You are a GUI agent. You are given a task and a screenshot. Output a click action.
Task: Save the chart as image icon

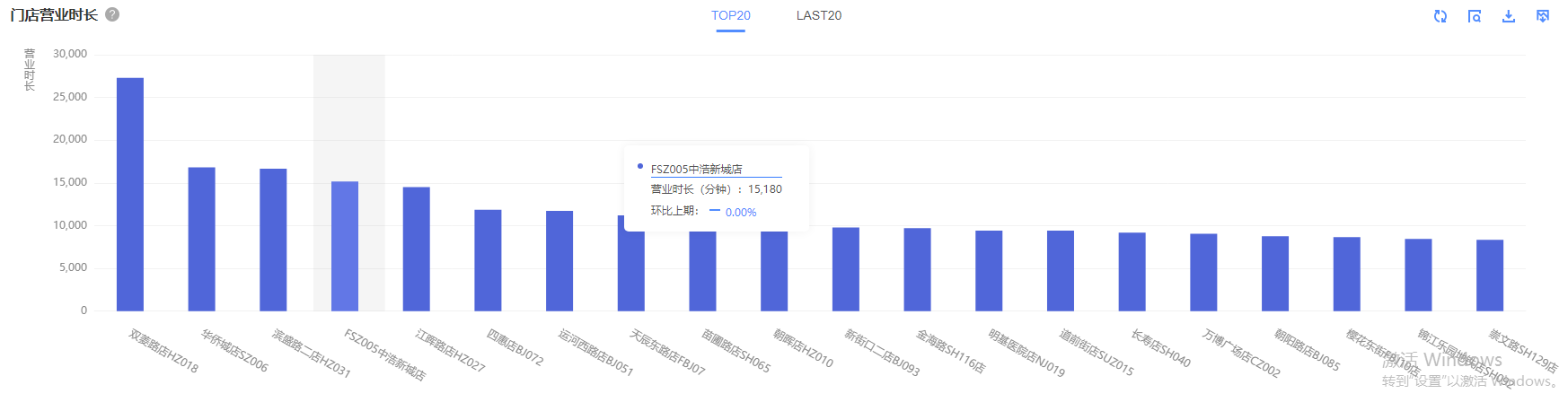pyautogui.click(x=1543, y=16)
